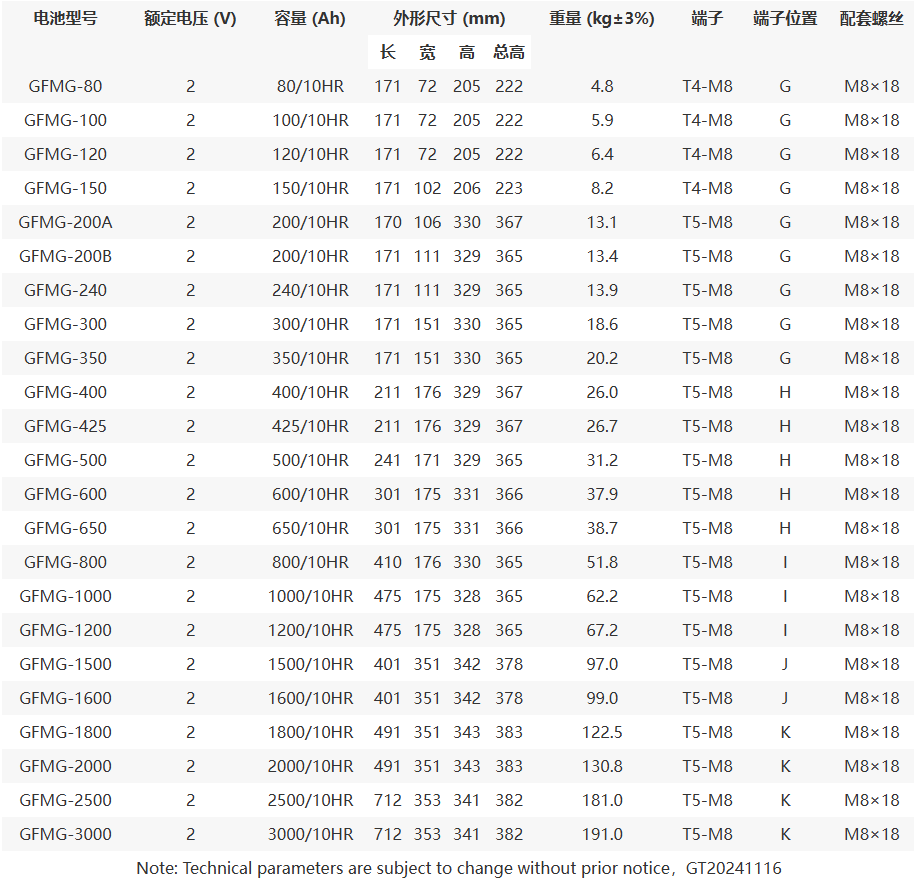The width and height of the screenshot is (914, 878).
Task: Click the GFMG-1500 model name
Action: pyautogui.click(x=65, y=664)
